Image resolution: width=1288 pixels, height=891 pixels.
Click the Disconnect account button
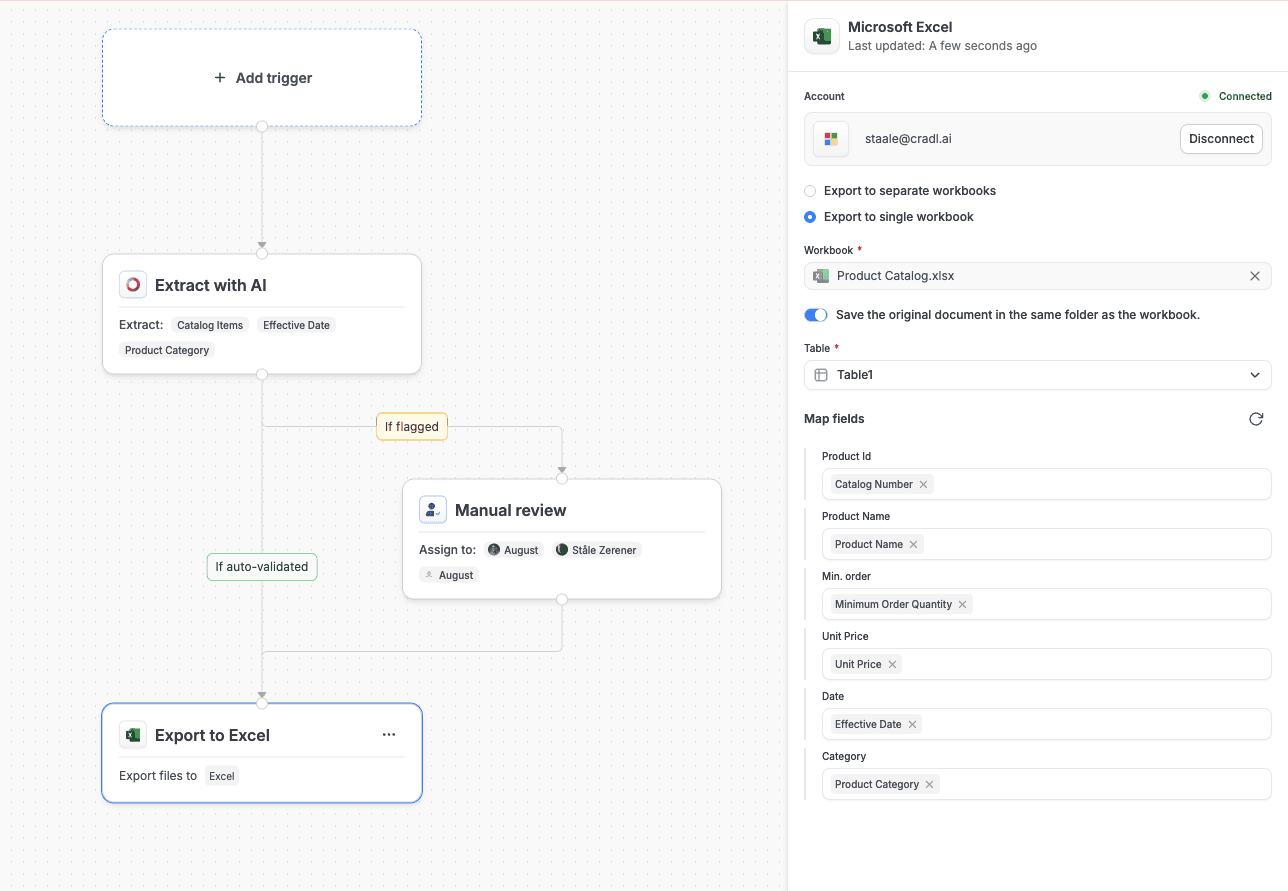pyautogui.click(x=1221, y=139)
